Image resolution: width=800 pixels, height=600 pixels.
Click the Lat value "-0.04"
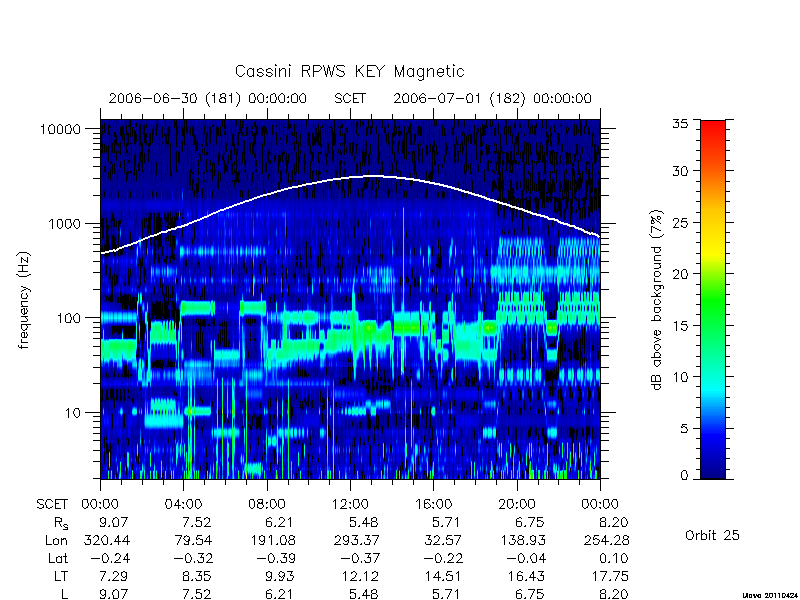[526, 559]
